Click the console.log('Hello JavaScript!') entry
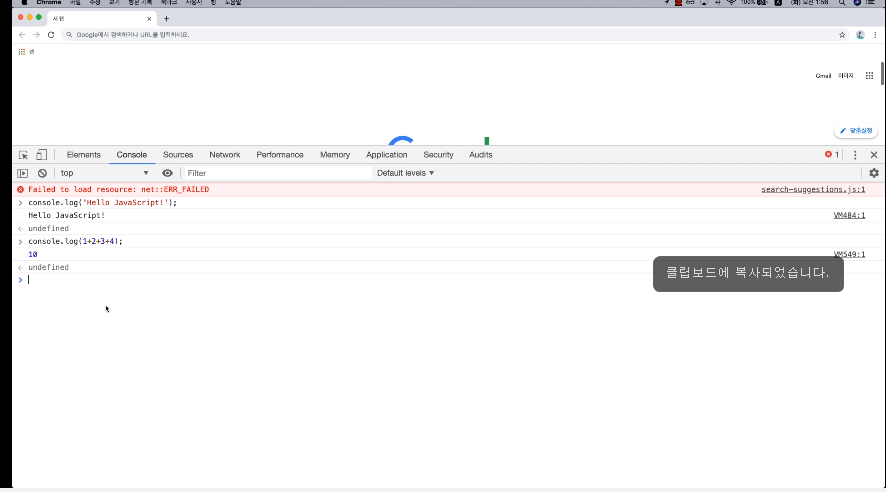Viewport: 886px width, 492px height. tap(102, 203)
